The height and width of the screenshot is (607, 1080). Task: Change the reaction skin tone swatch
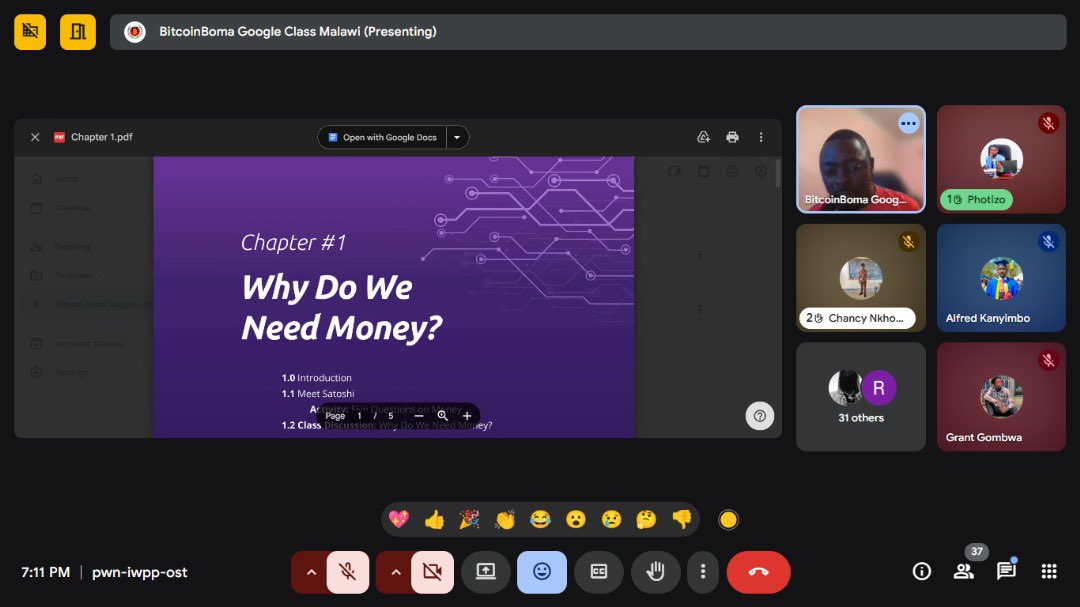point(728,519)
